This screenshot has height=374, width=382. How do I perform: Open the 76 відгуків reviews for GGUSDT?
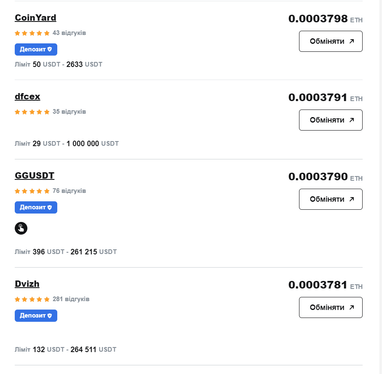[x=69, y=191]
